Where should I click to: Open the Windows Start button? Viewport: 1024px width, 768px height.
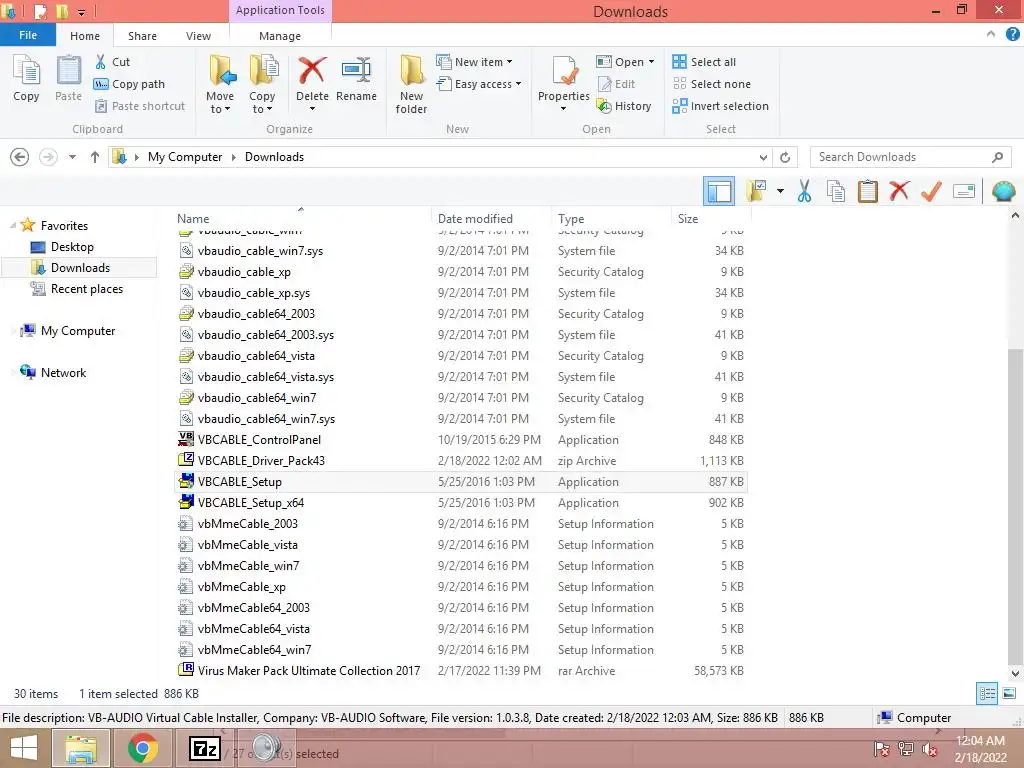point(24,748)
